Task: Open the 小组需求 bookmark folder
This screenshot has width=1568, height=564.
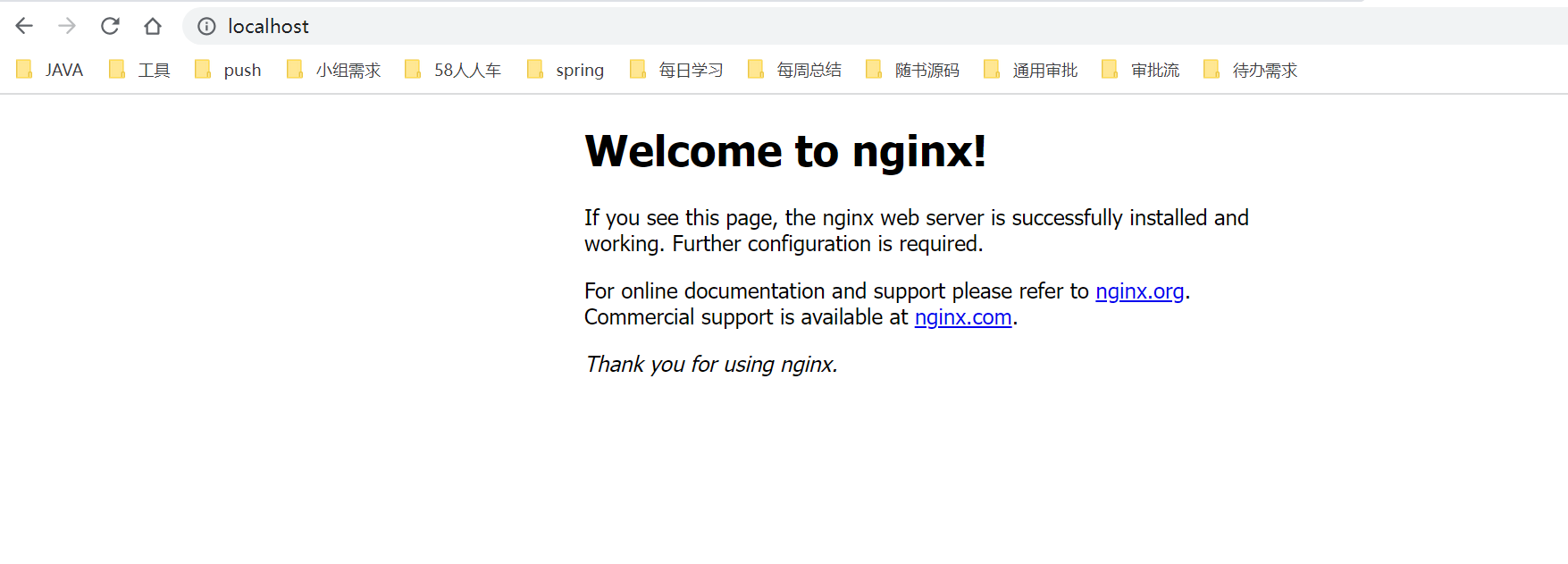Action: [x=333, y=70]
